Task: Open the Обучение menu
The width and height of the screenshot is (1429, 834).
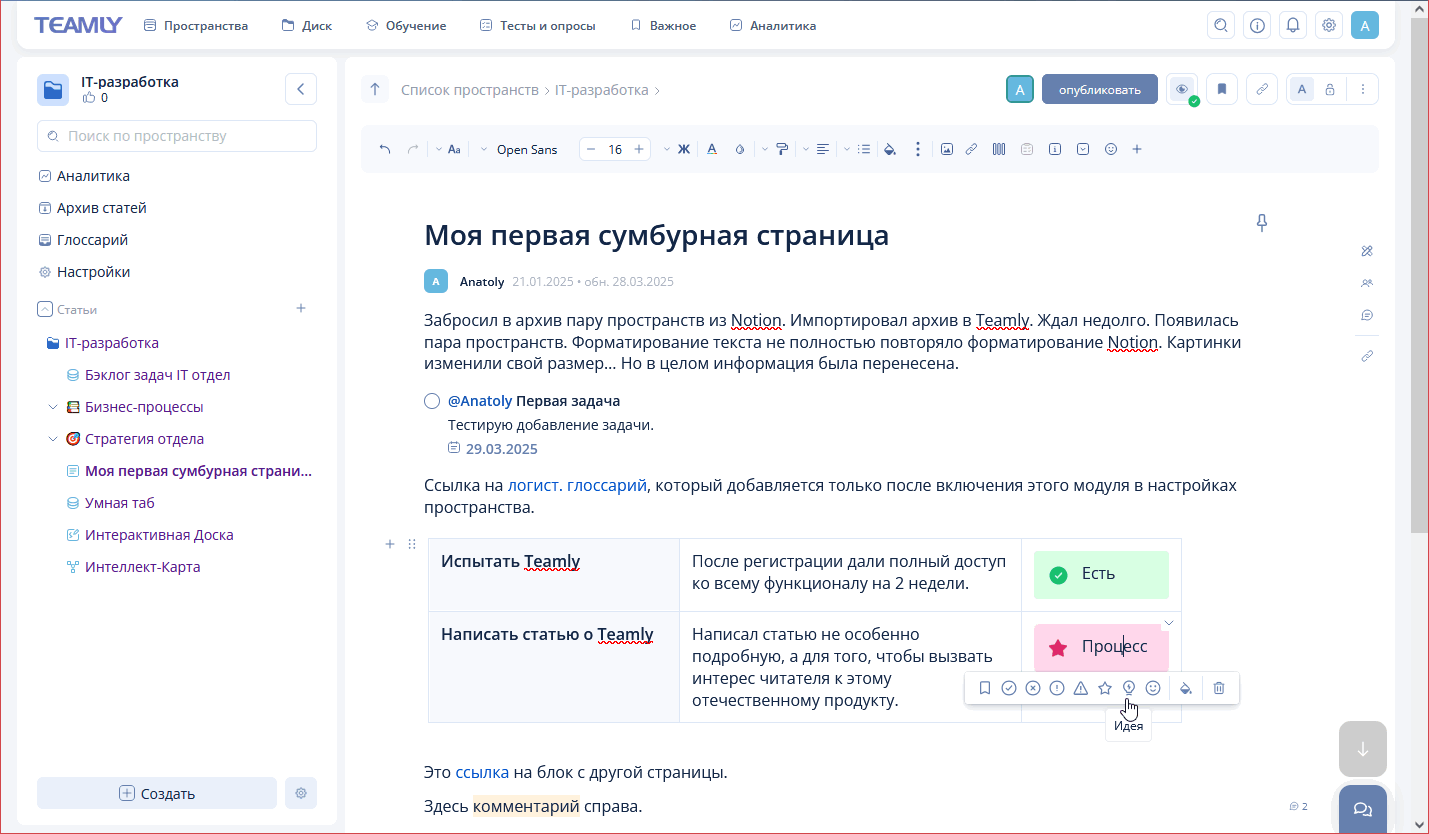Action: pos(406,26)
